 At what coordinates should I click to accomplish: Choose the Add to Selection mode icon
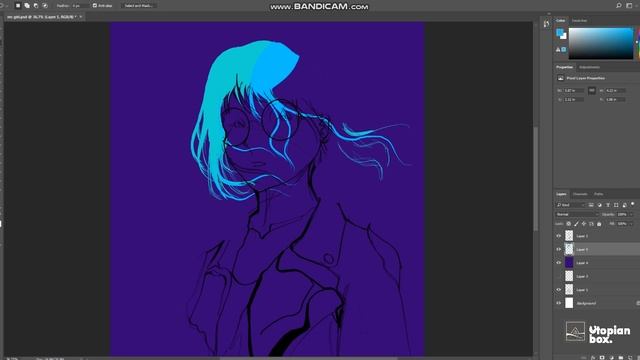pyautogui.click(x=27, y=6)
